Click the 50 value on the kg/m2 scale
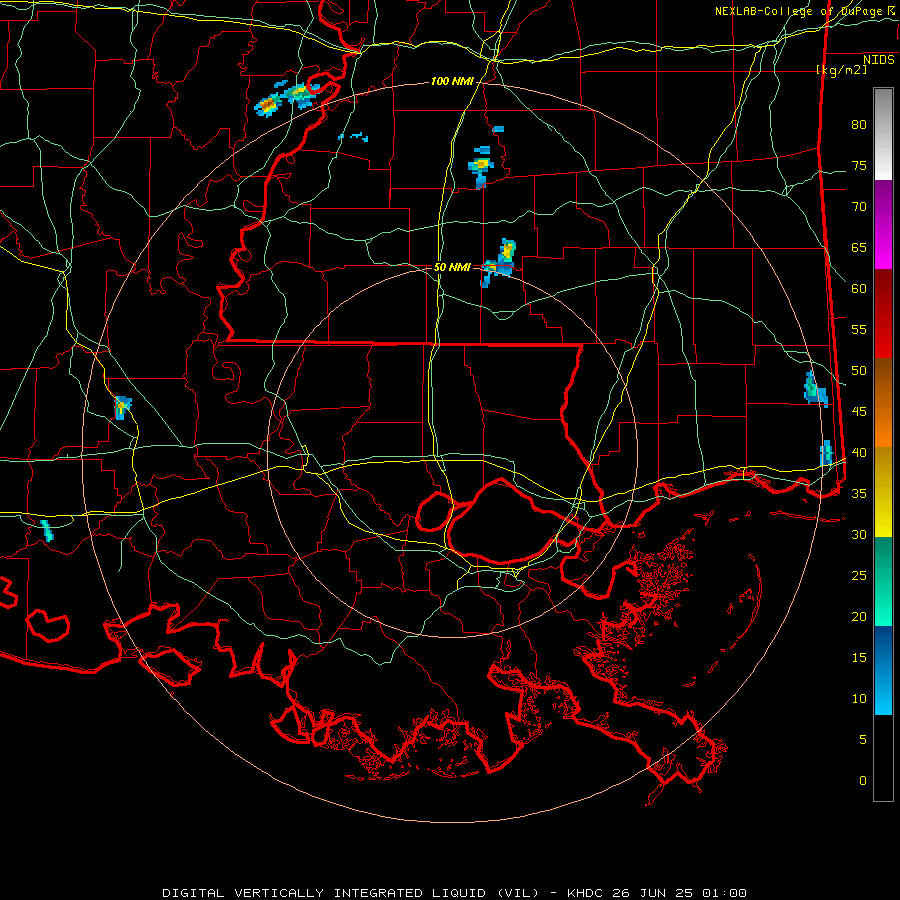900x900 pixels. (x=859, y=371)
